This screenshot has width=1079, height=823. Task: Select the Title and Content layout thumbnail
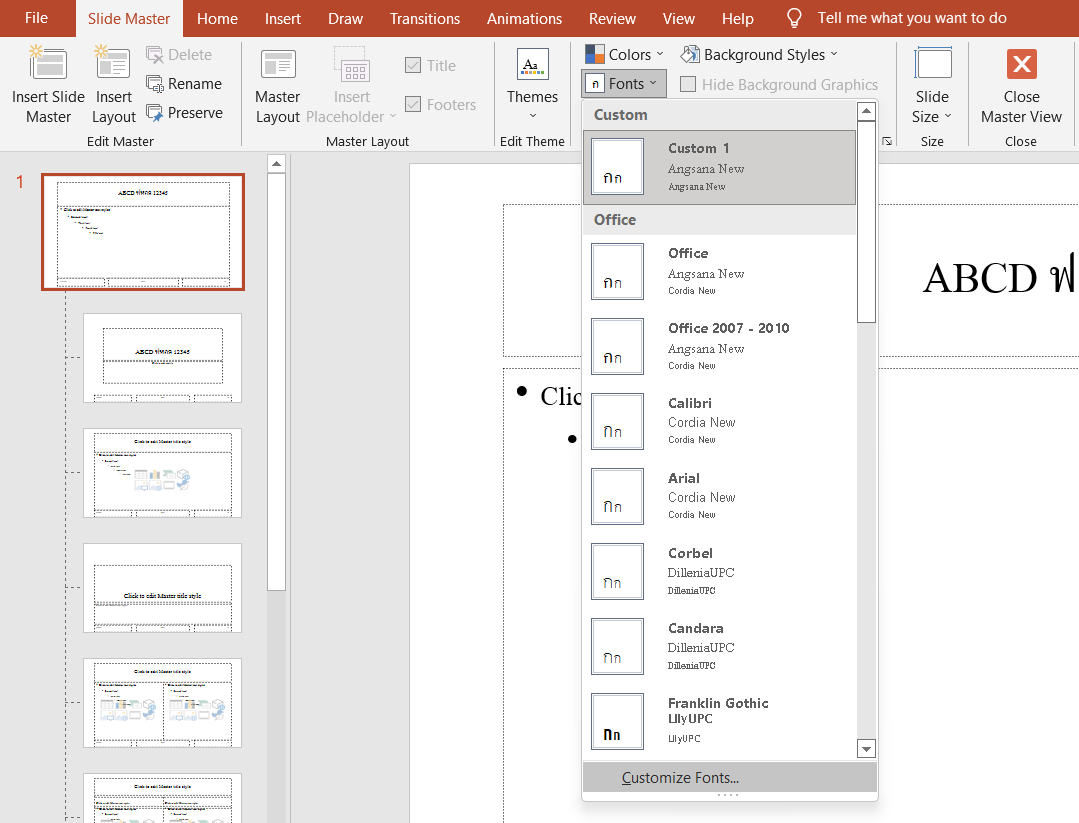(162, 473)
